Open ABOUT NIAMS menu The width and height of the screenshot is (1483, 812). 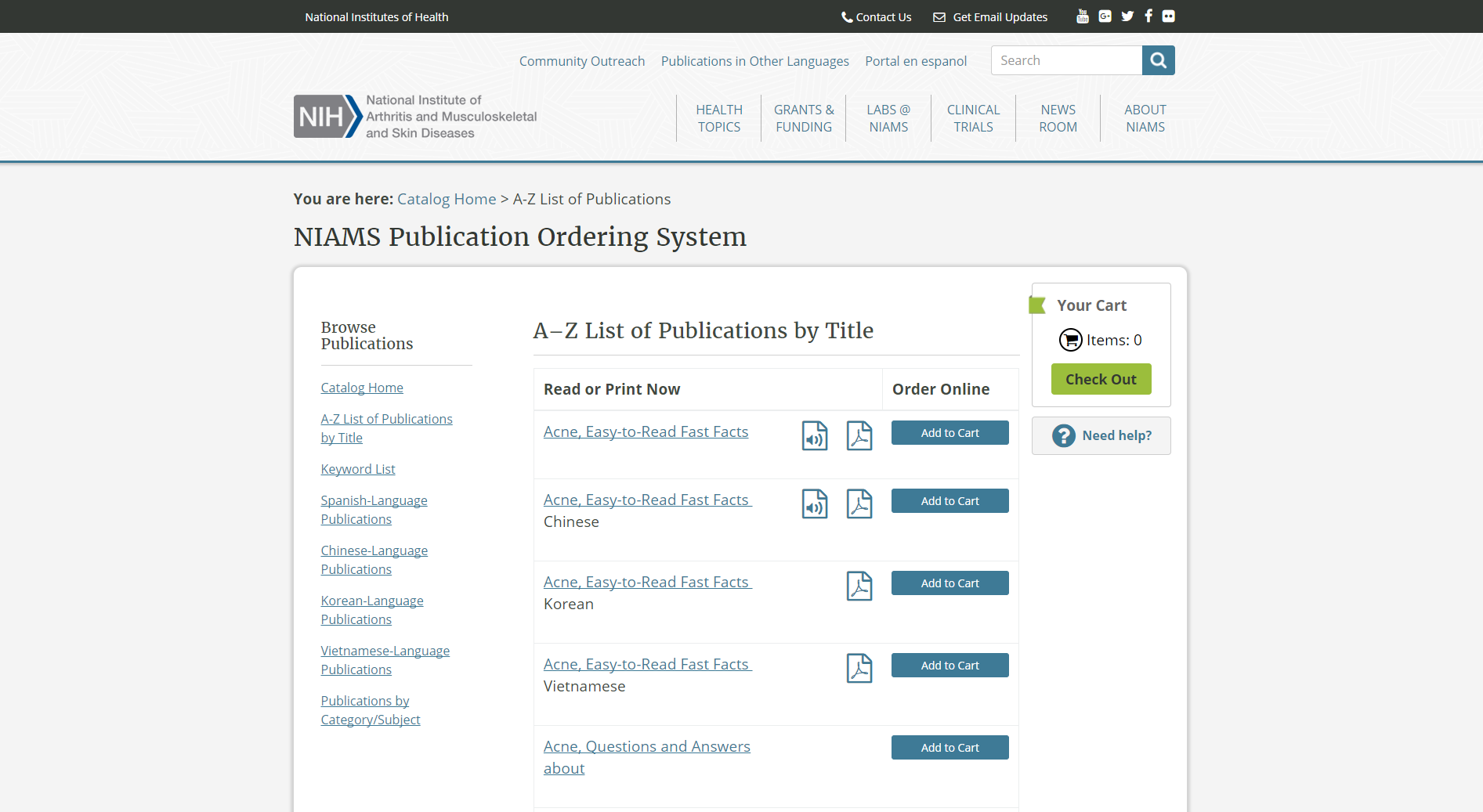1145,118
